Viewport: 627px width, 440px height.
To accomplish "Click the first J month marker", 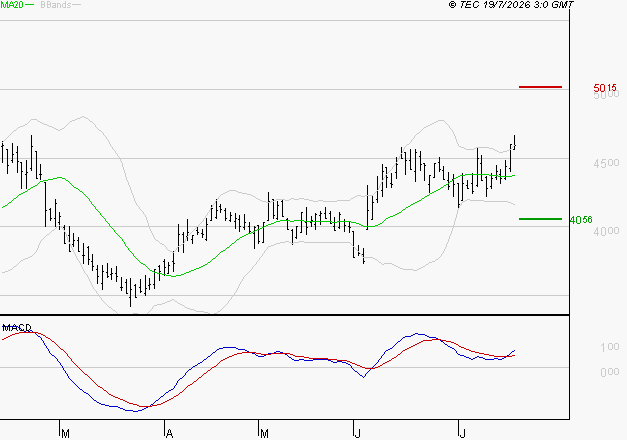I will (x=357, y=434).
